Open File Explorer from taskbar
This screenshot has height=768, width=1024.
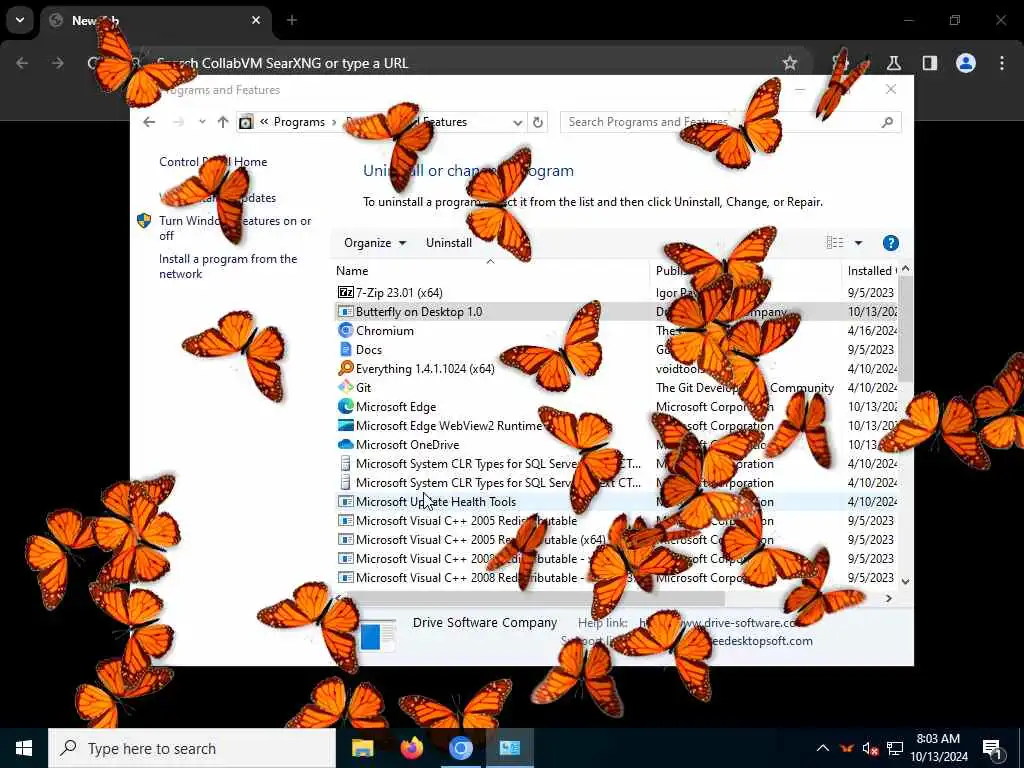point(362,748)
